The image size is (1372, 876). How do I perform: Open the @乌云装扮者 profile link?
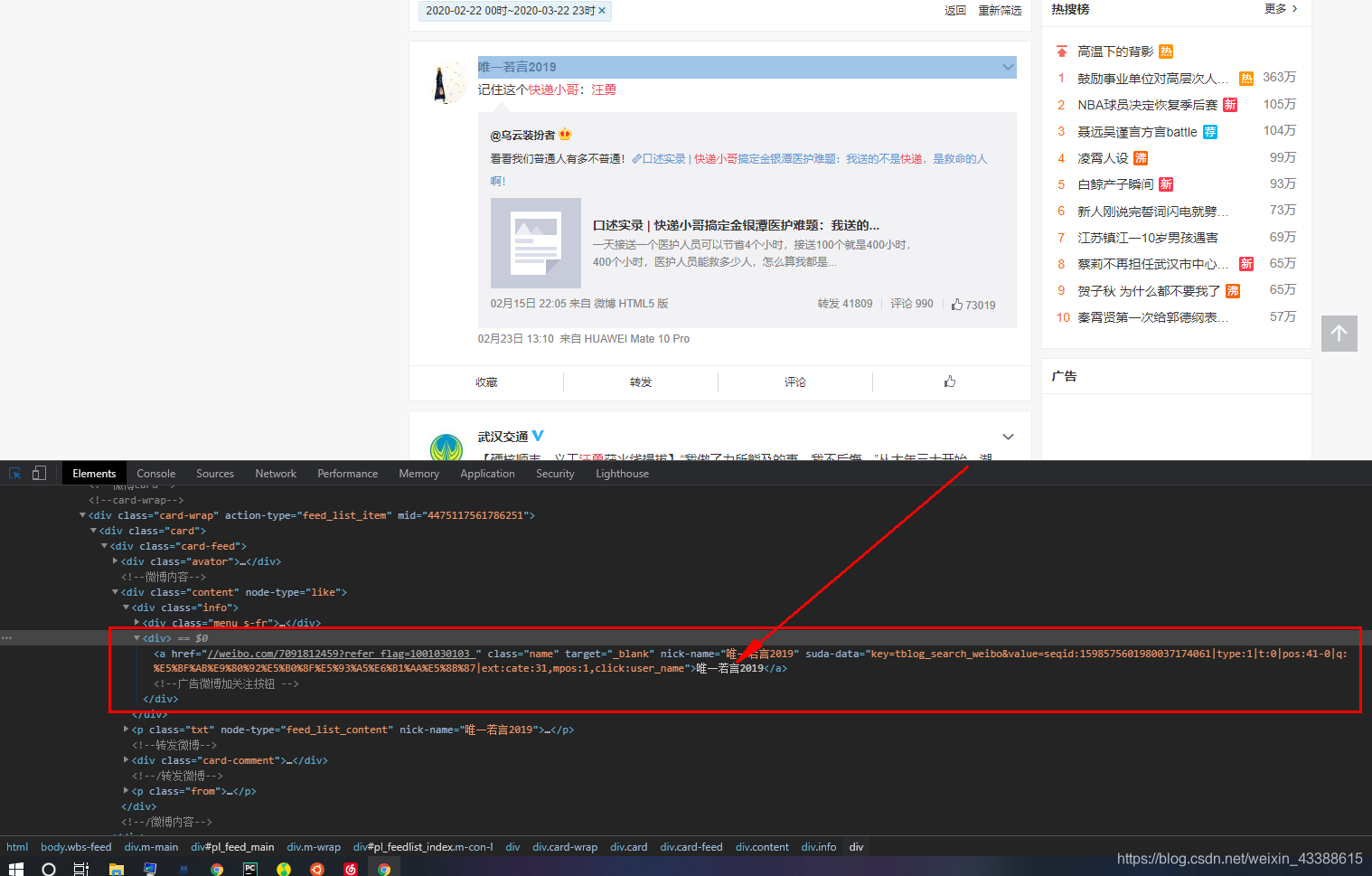[522, 136]
